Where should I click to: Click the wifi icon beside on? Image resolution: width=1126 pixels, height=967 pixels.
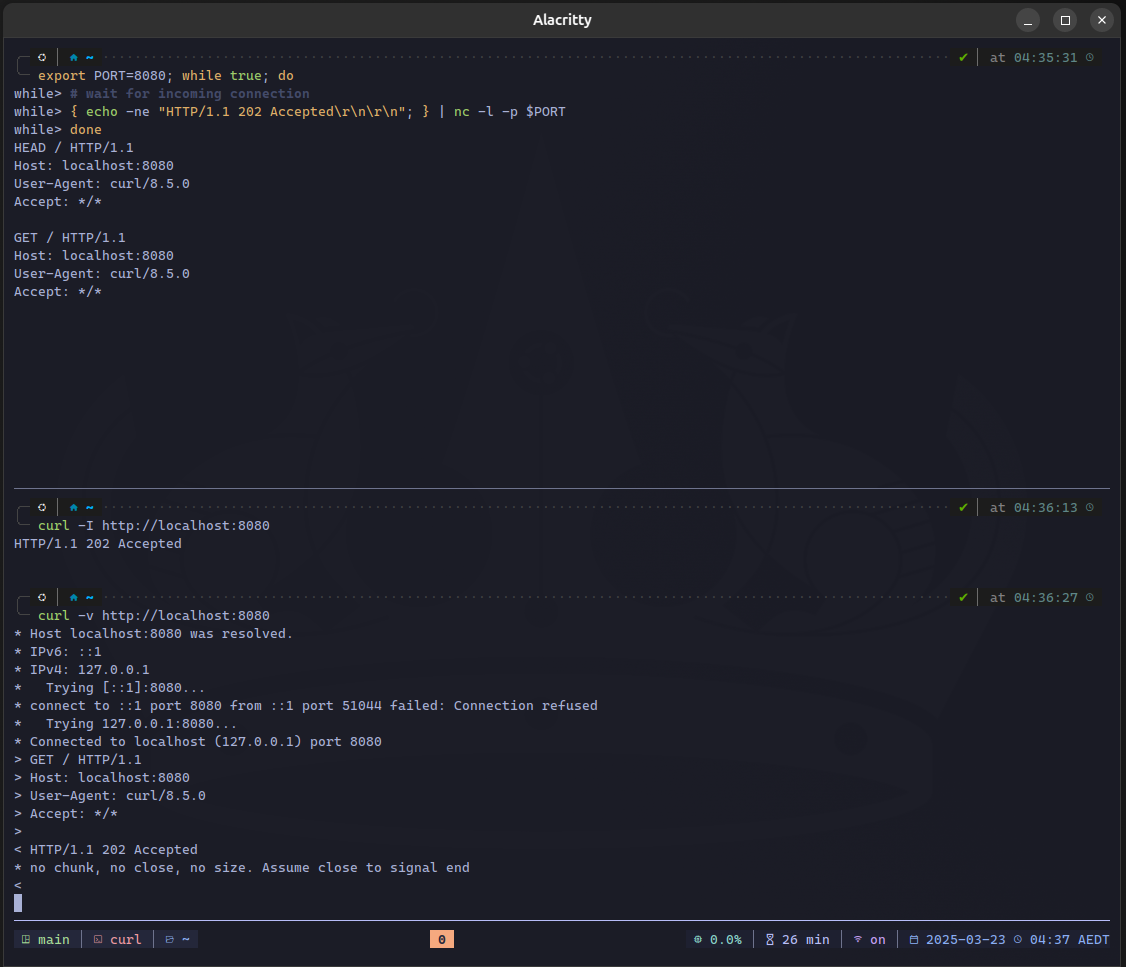click(857, 939)
